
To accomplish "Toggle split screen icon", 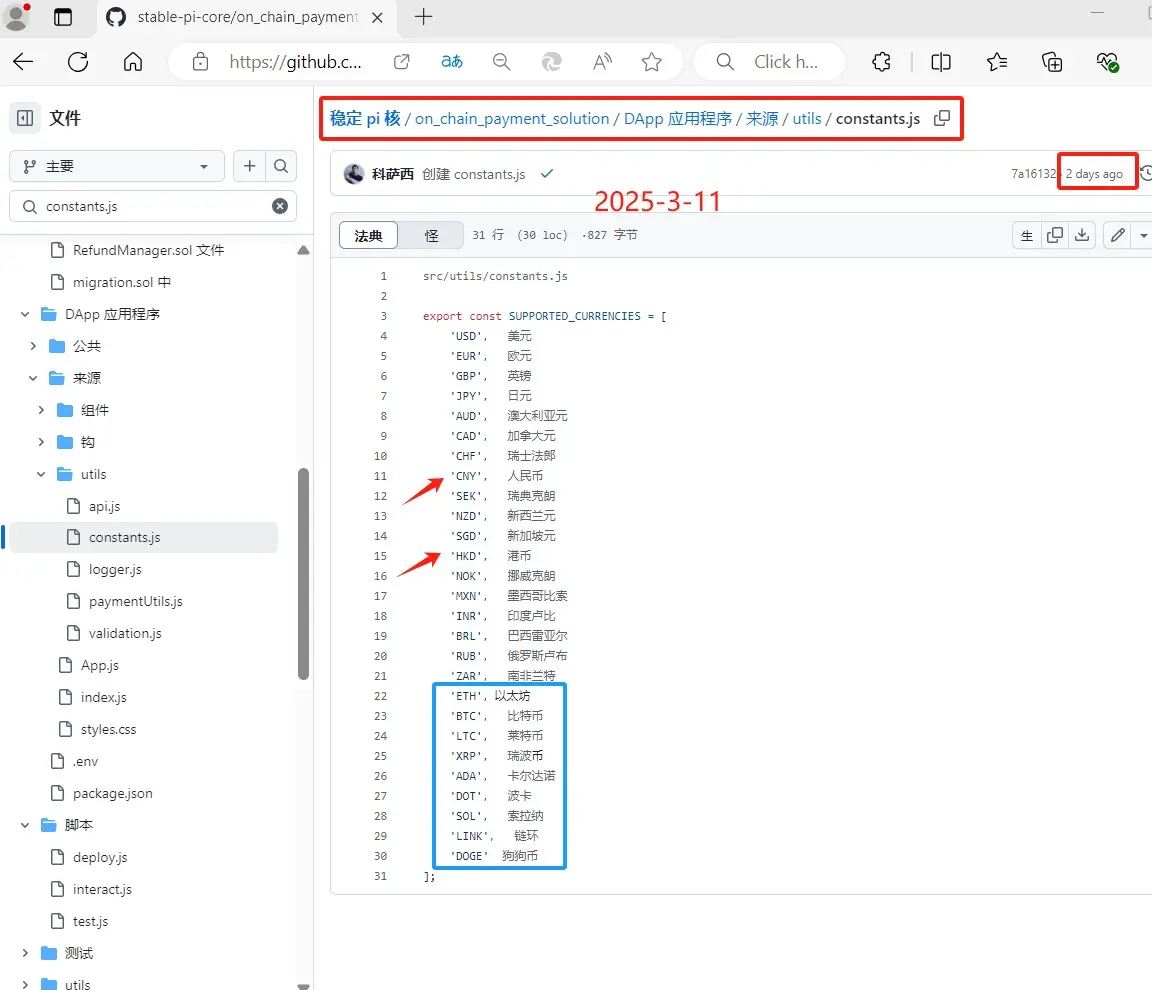I will click(x=941, y=62).
